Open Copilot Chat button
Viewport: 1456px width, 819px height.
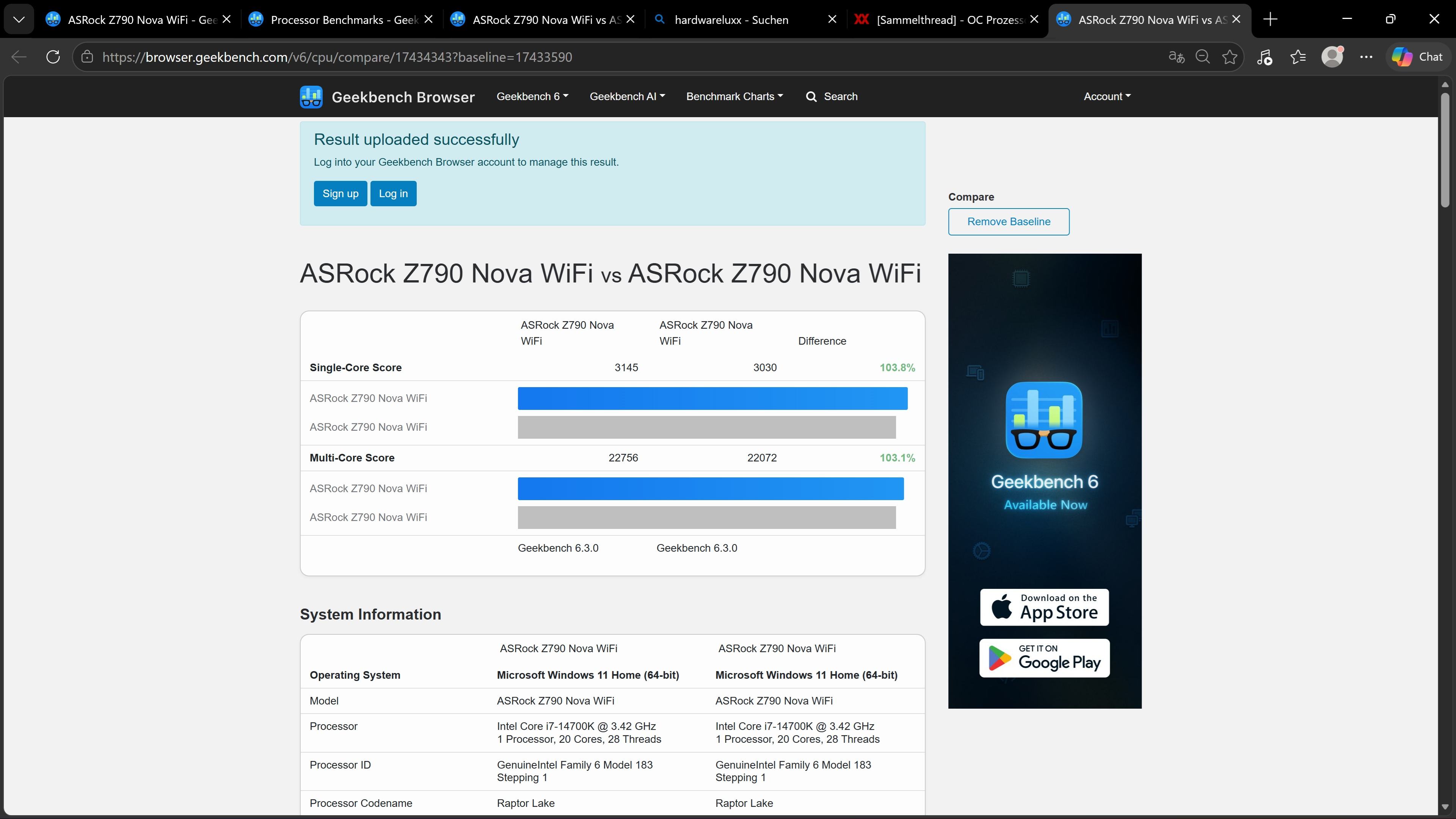pos(1418,57)
